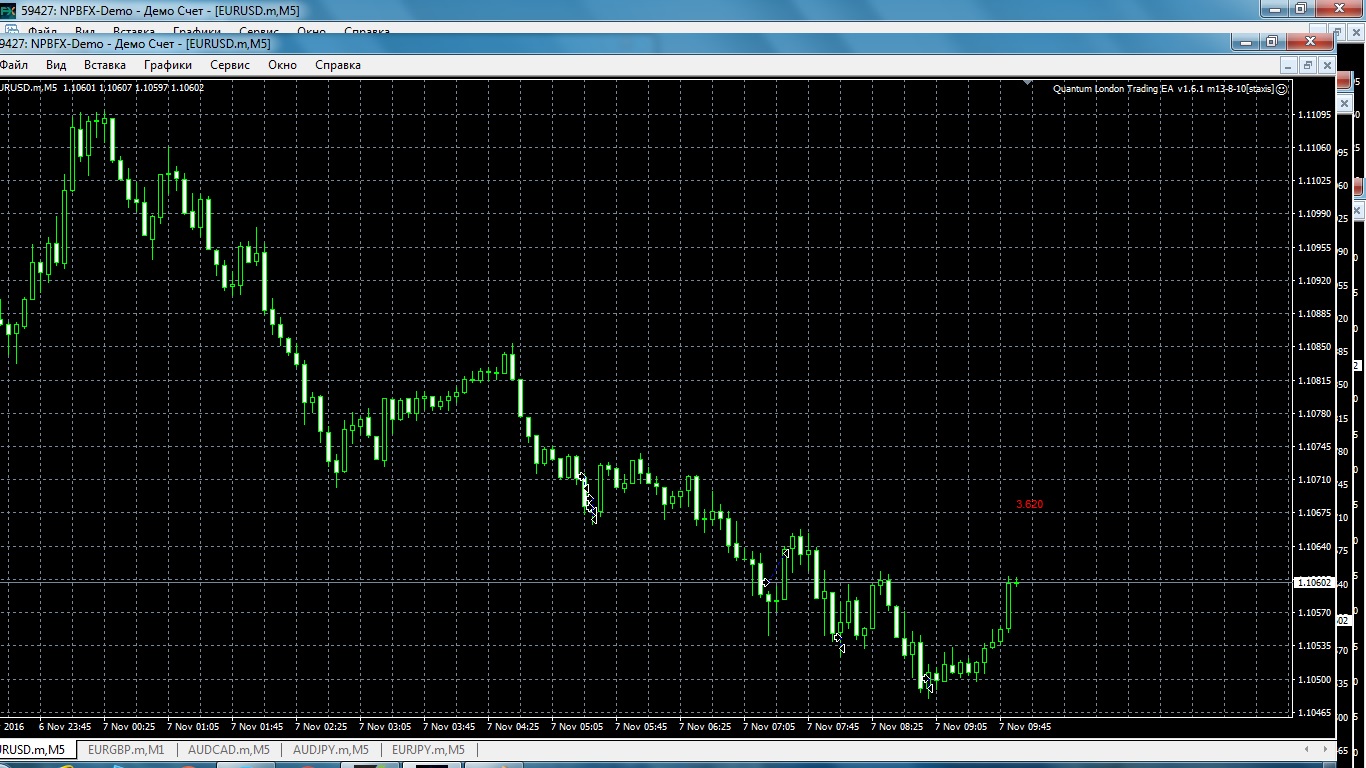Switch to the AUDJPY.m,M5 chart tab
1366x768 pixels.
[331, 749]
